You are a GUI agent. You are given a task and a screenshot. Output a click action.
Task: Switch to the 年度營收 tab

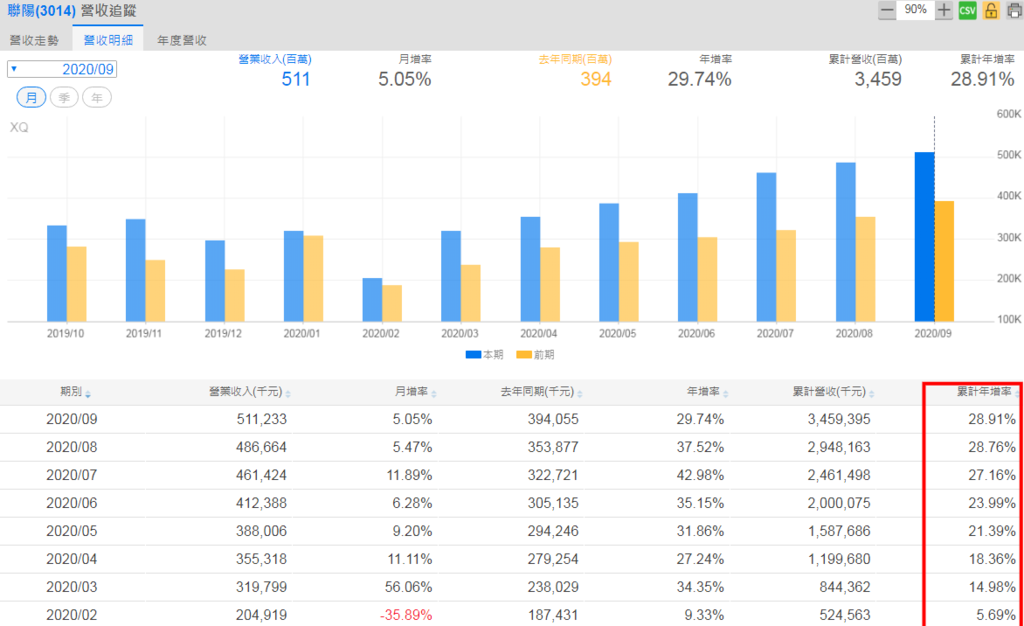coord(182,40)
